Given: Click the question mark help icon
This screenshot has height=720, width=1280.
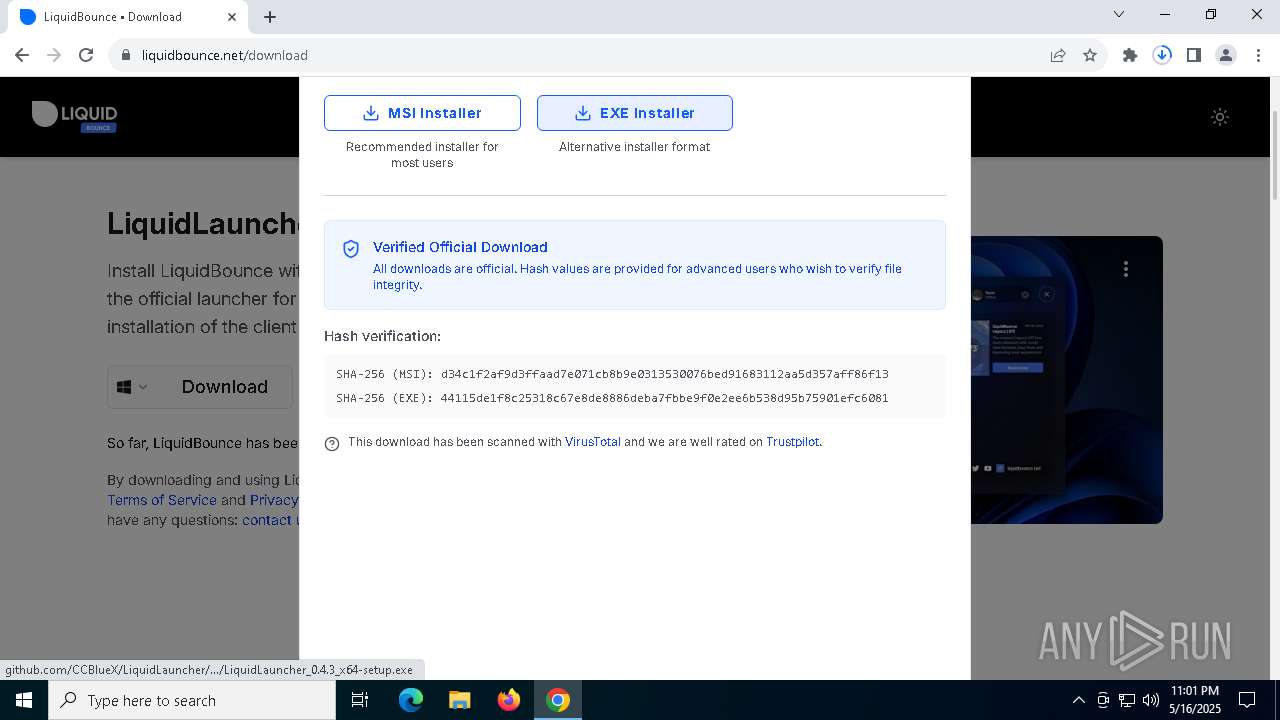Looking at the screenshot, I should pyautogui.click(x=332, y=444).
